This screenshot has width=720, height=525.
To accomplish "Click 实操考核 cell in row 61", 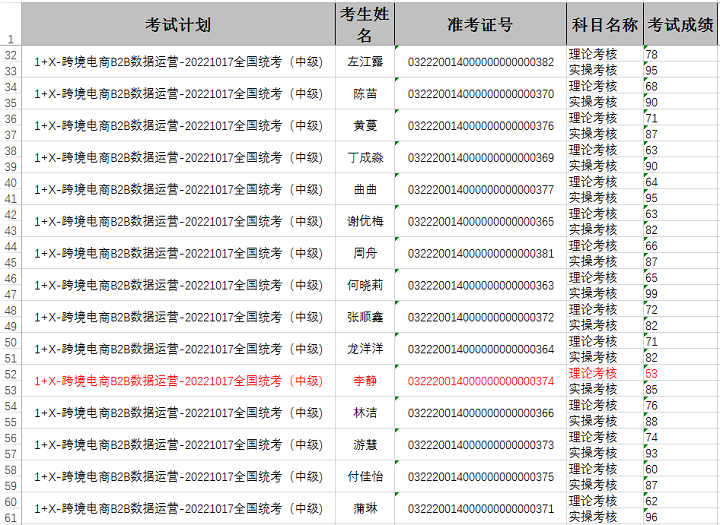I will [x=605, y=516].
